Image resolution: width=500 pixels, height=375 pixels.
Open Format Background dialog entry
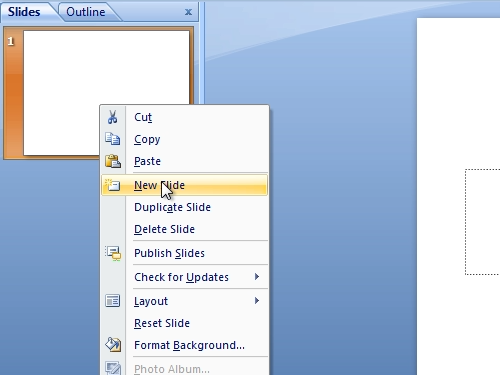tap(185, 345)
